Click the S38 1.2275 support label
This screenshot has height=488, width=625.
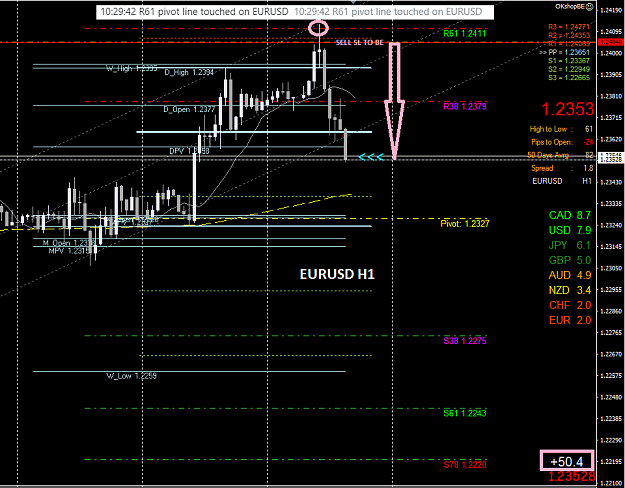[465, 340]
